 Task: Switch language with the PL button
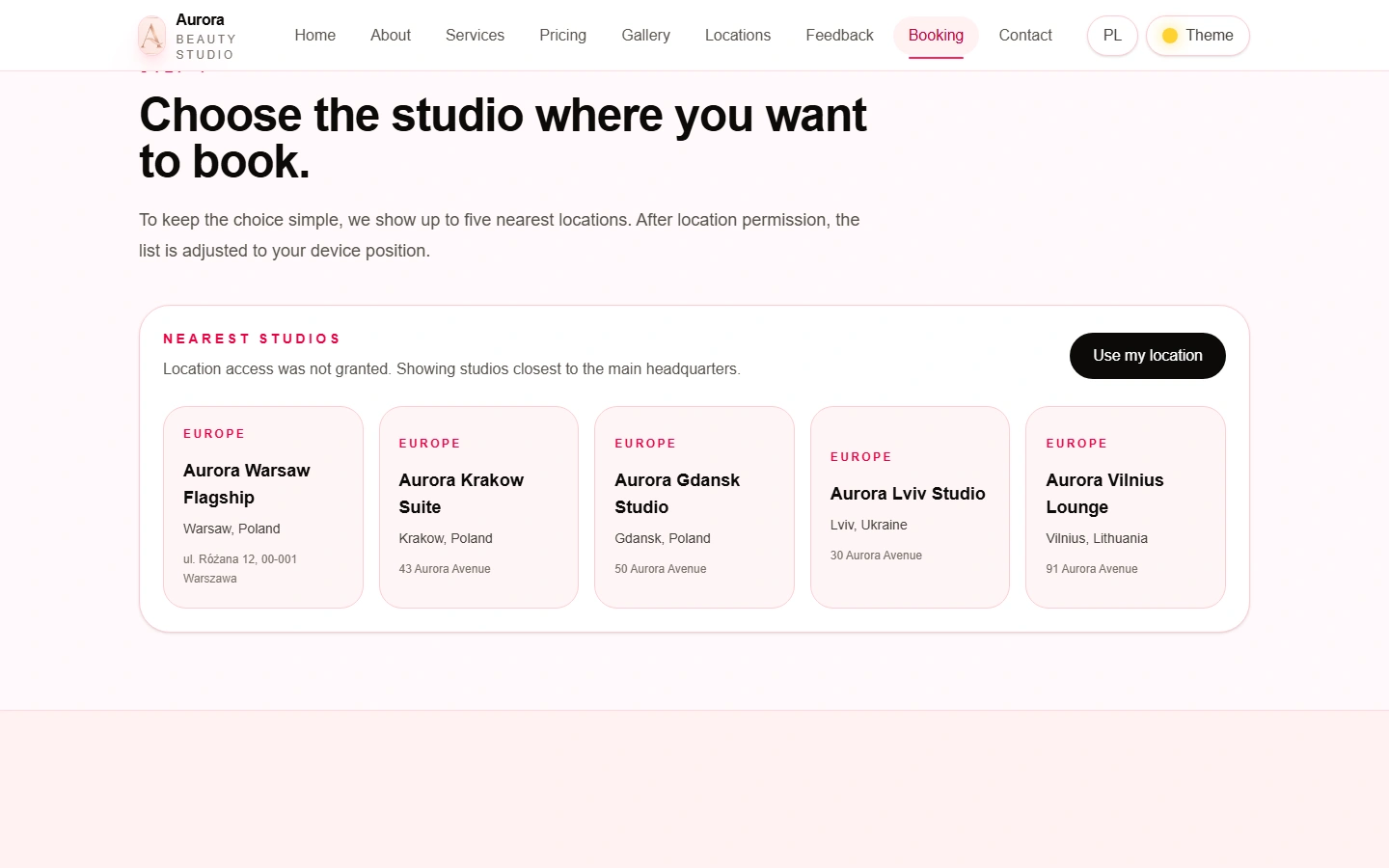[1112, 36]
